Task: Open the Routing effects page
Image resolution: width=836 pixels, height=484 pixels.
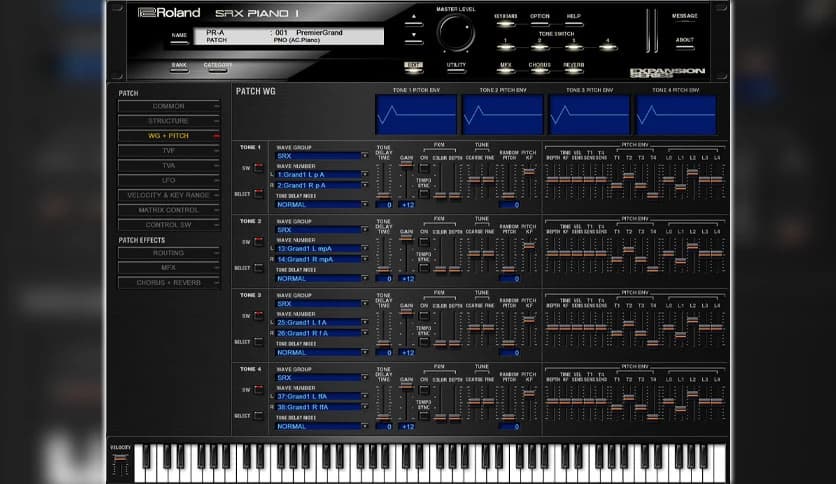Action: click(168, 253)
